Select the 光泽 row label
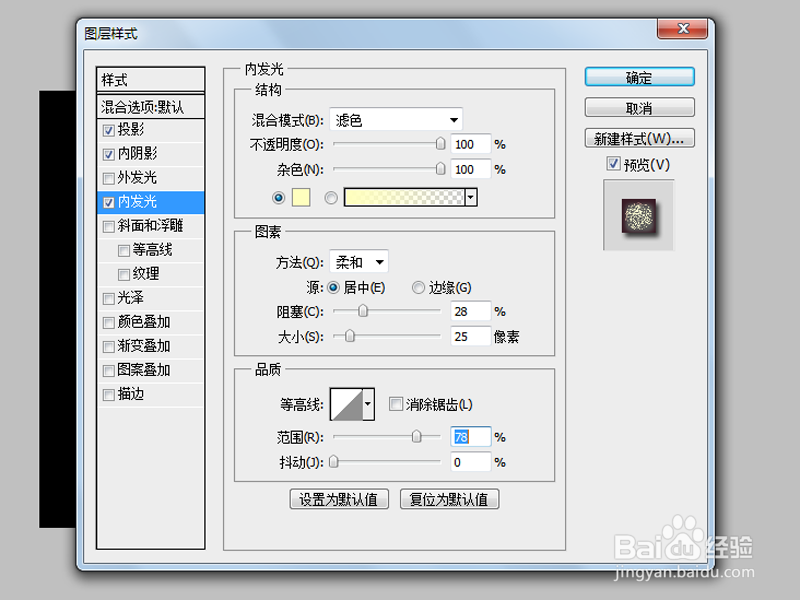The image size is (800, 600). click(131, 298)
